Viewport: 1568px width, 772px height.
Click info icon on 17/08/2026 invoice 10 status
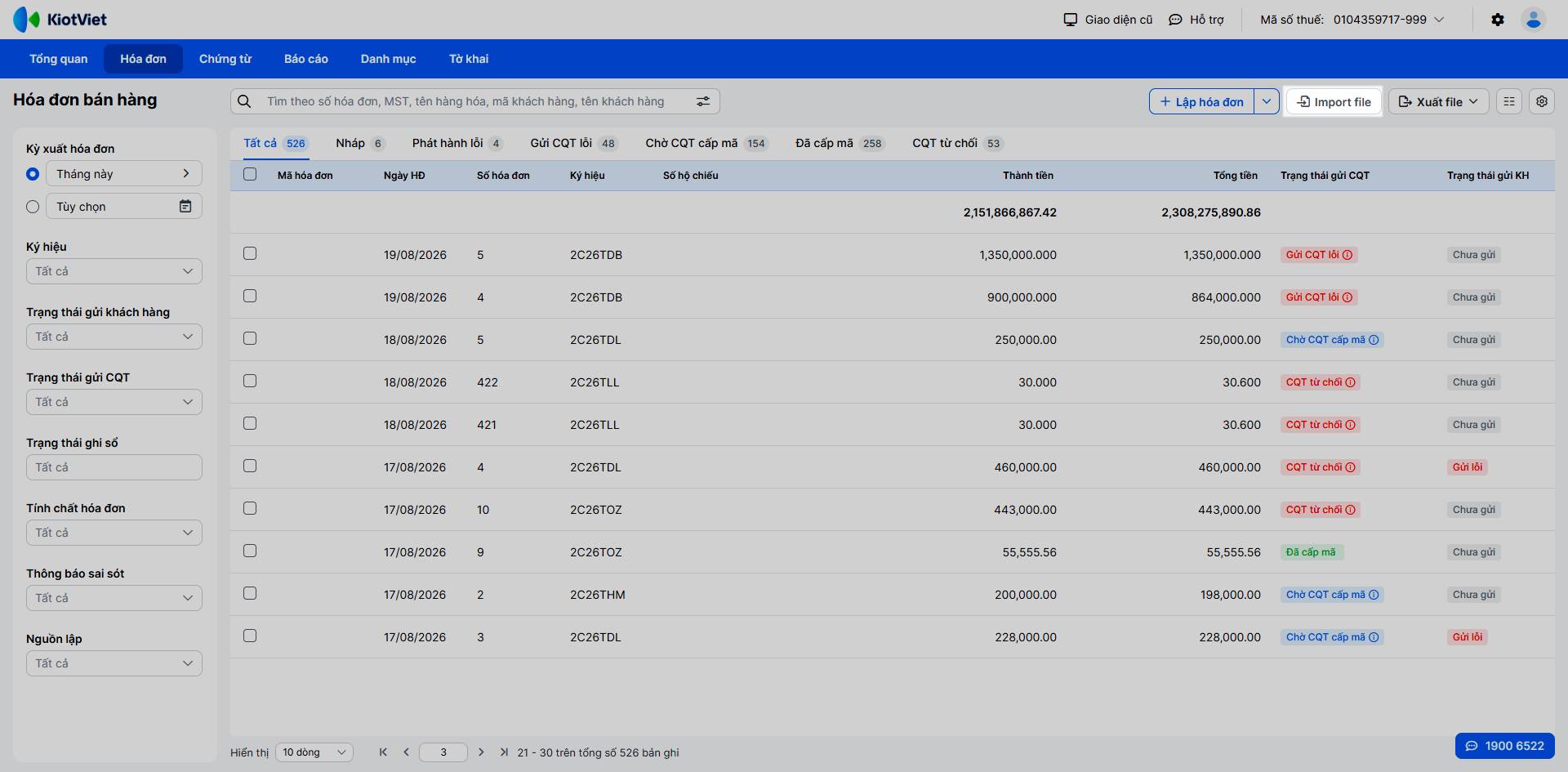pyautogui.click(x=1351, y=510)
